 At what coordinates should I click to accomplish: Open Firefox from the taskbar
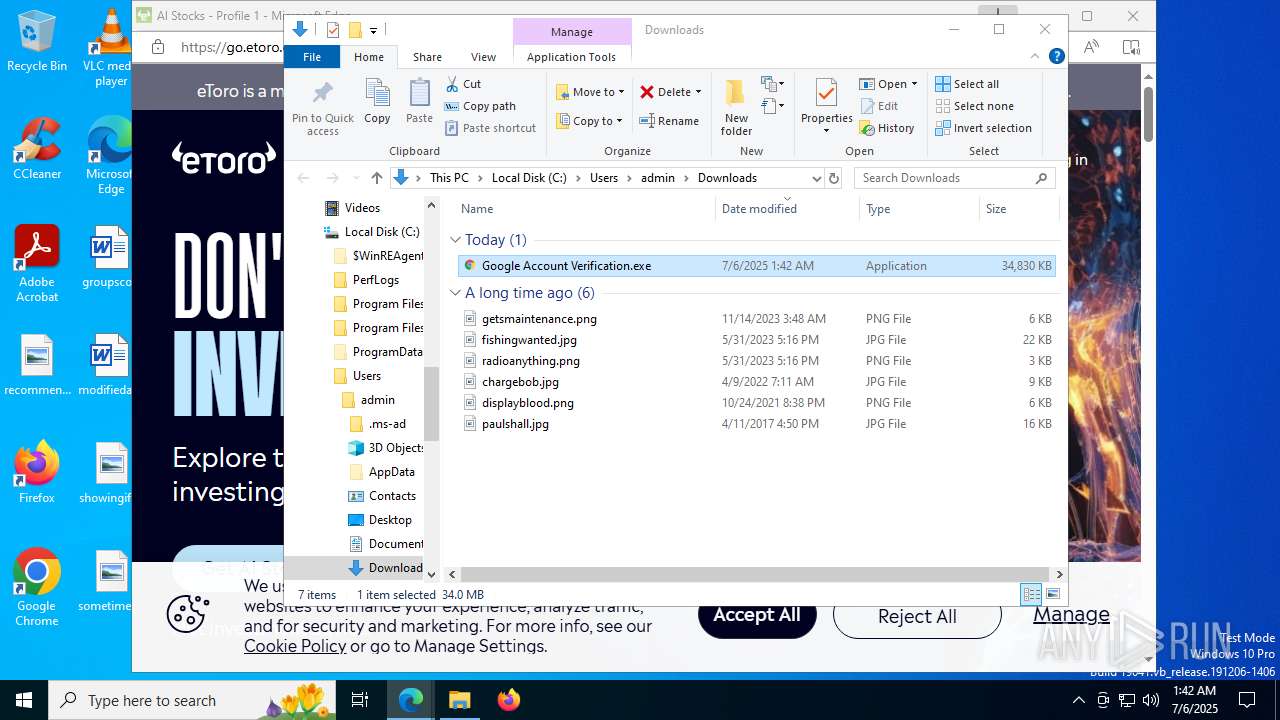[509, 700]
